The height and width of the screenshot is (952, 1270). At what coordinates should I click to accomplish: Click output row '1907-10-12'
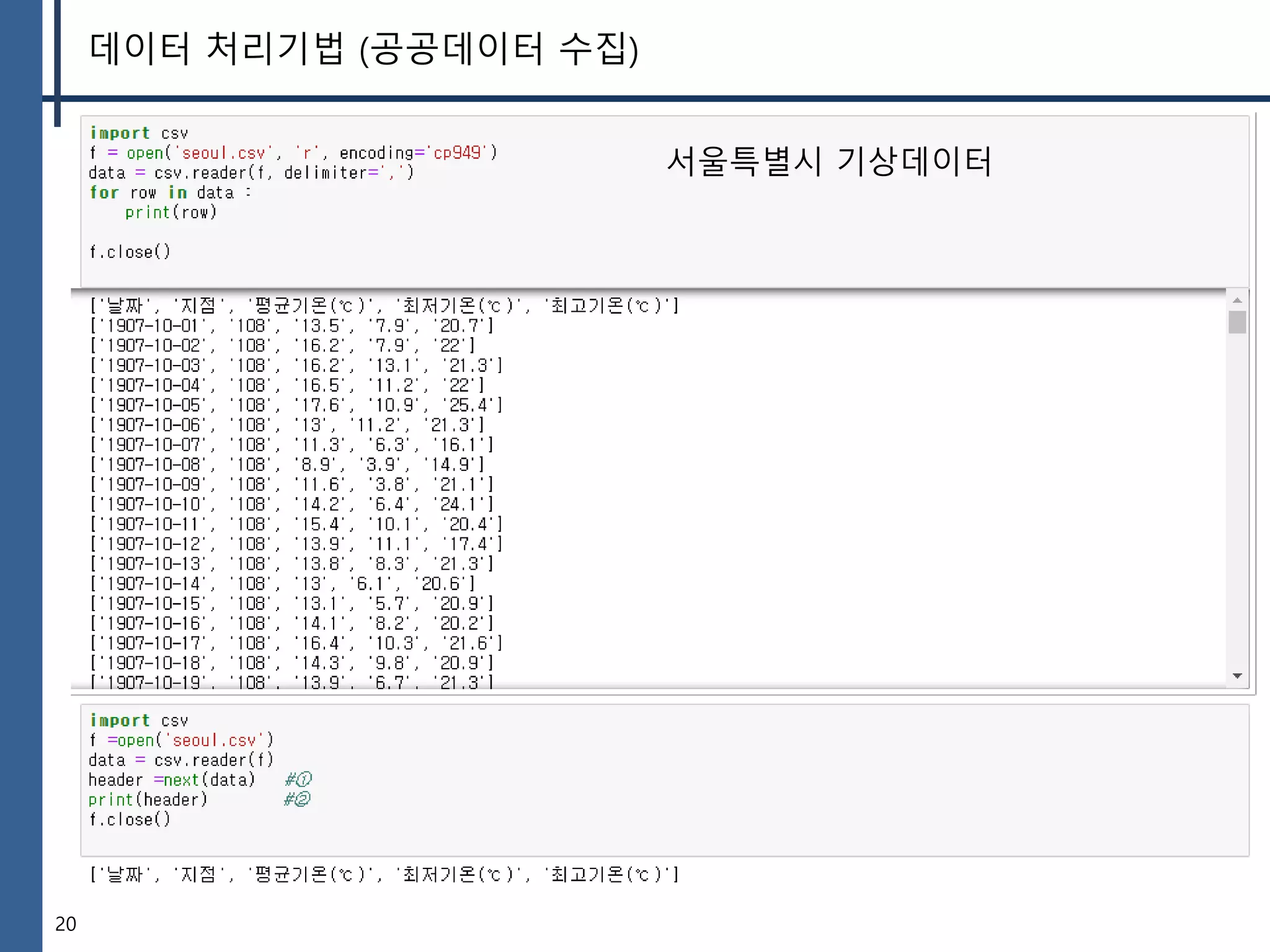(x=296, y=544)
